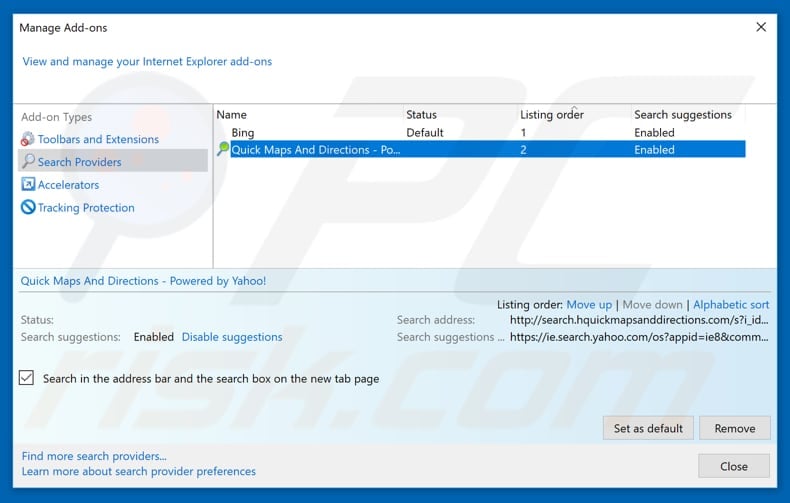Viewport: 790px width, 503px height.
Task: Click the ie.search.yahoo.com suggestions address text
Action: tap(639, 337)
